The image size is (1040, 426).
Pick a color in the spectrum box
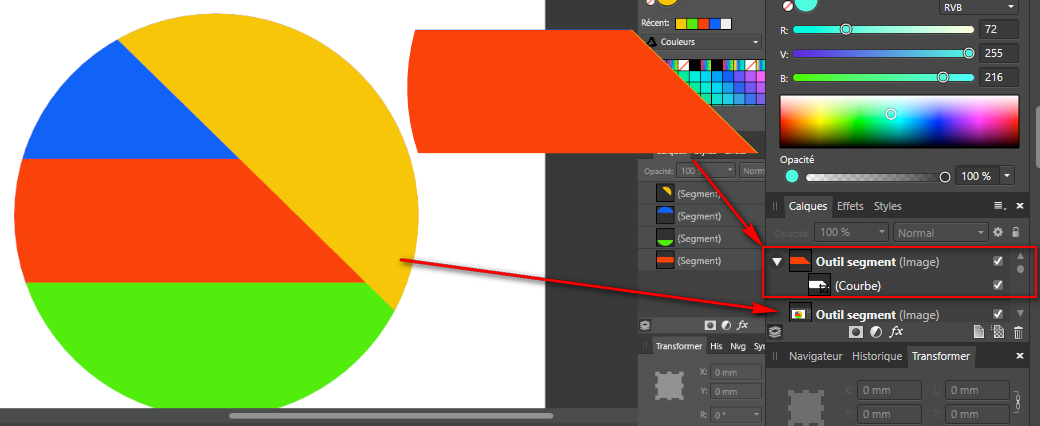[x=899, y=121]
